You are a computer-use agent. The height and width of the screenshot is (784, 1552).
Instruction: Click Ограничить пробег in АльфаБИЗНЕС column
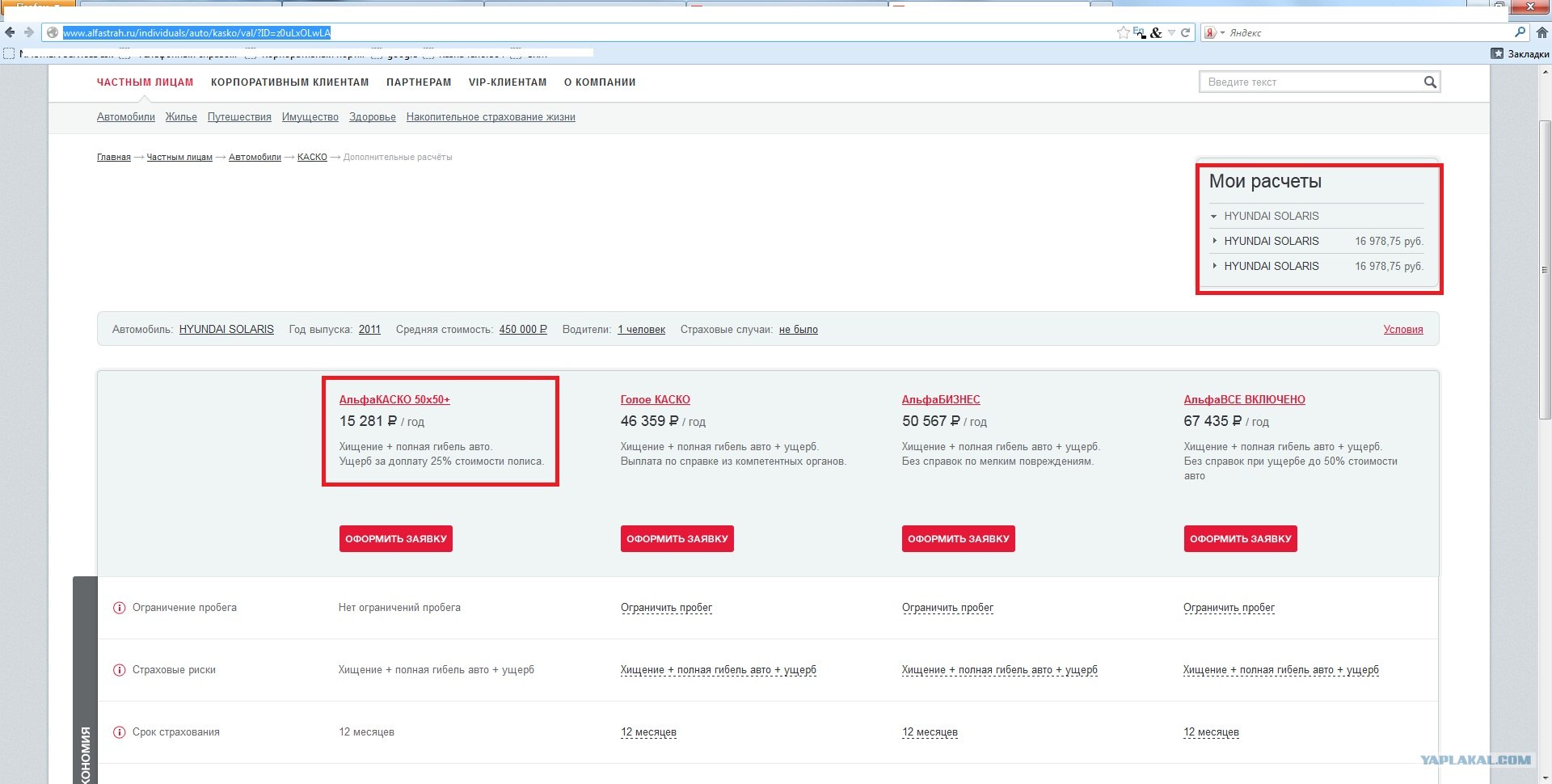[948, 608]
